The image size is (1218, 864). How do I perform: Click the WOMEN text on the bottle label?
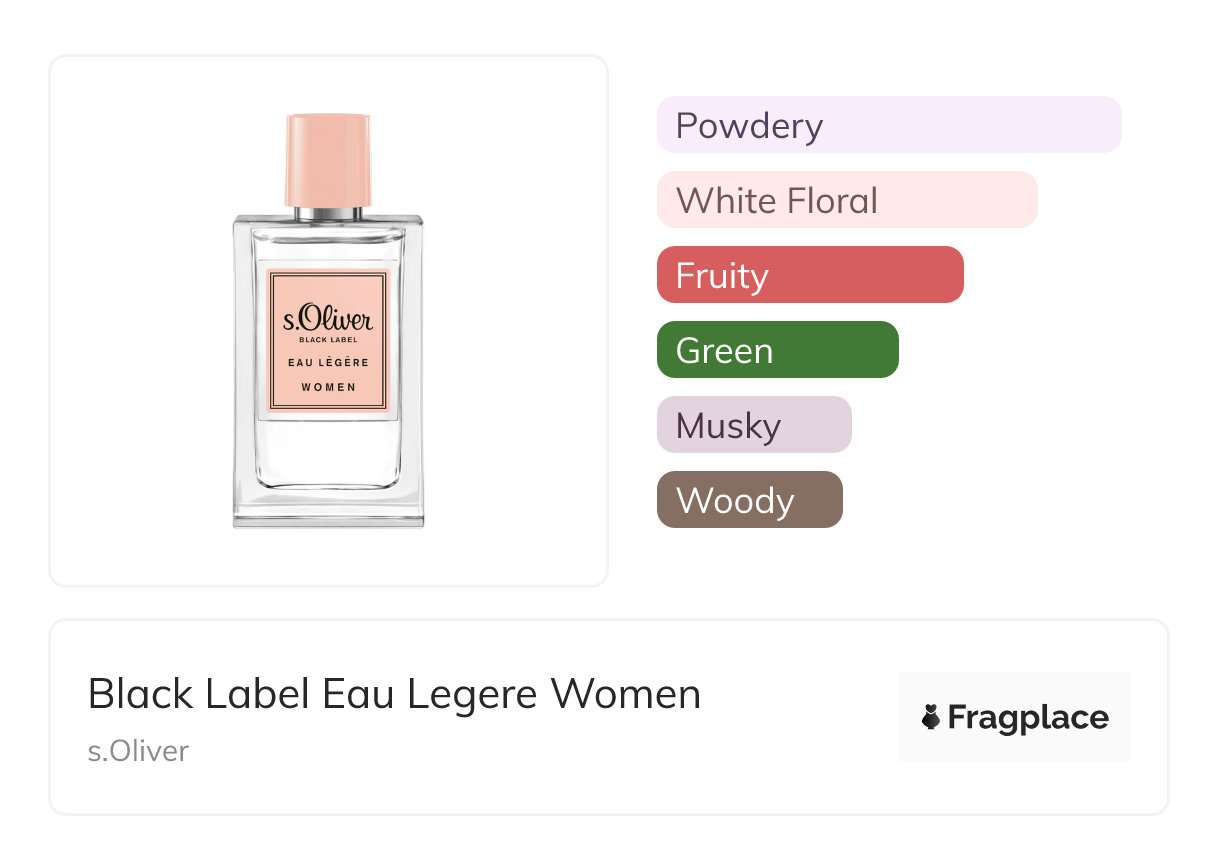click(328, 387)
